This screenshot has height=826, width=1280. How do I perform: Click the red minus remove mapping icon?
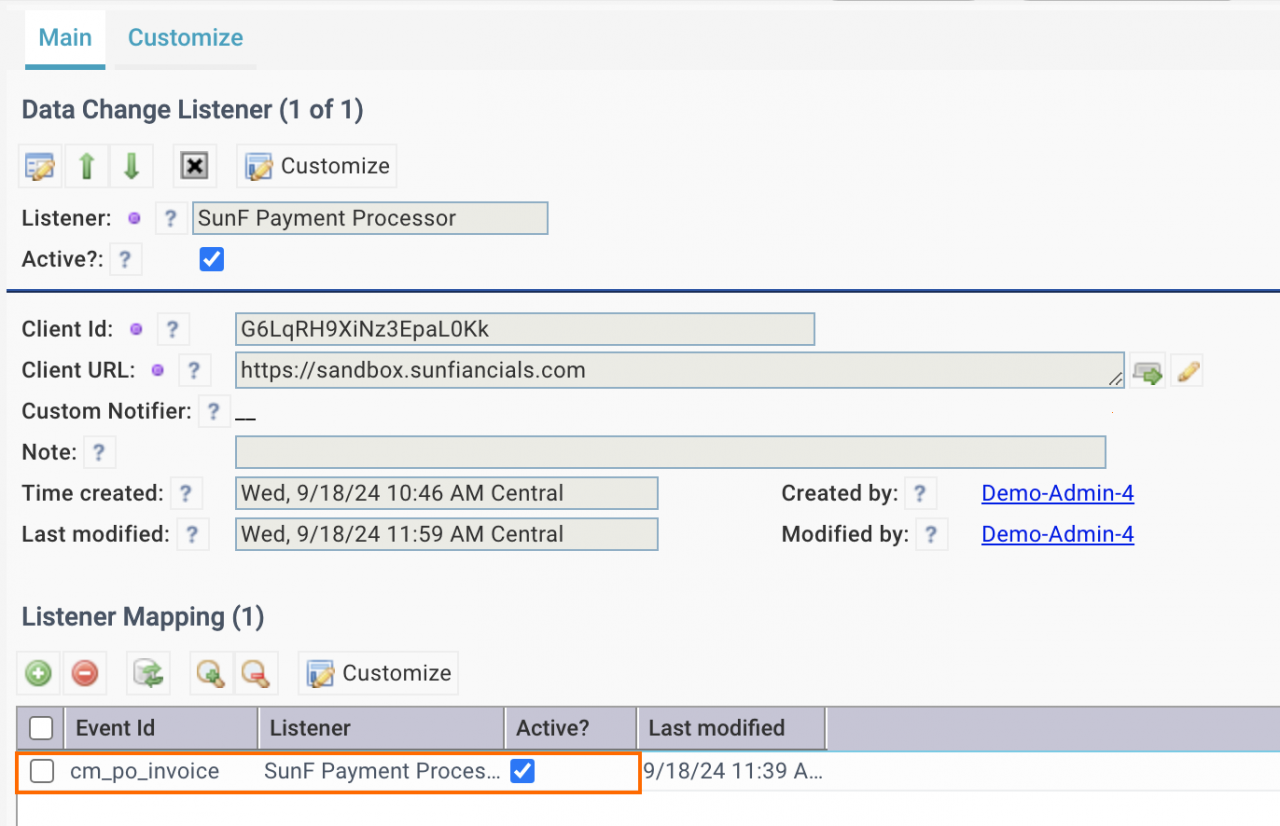(x=85, y=674)
